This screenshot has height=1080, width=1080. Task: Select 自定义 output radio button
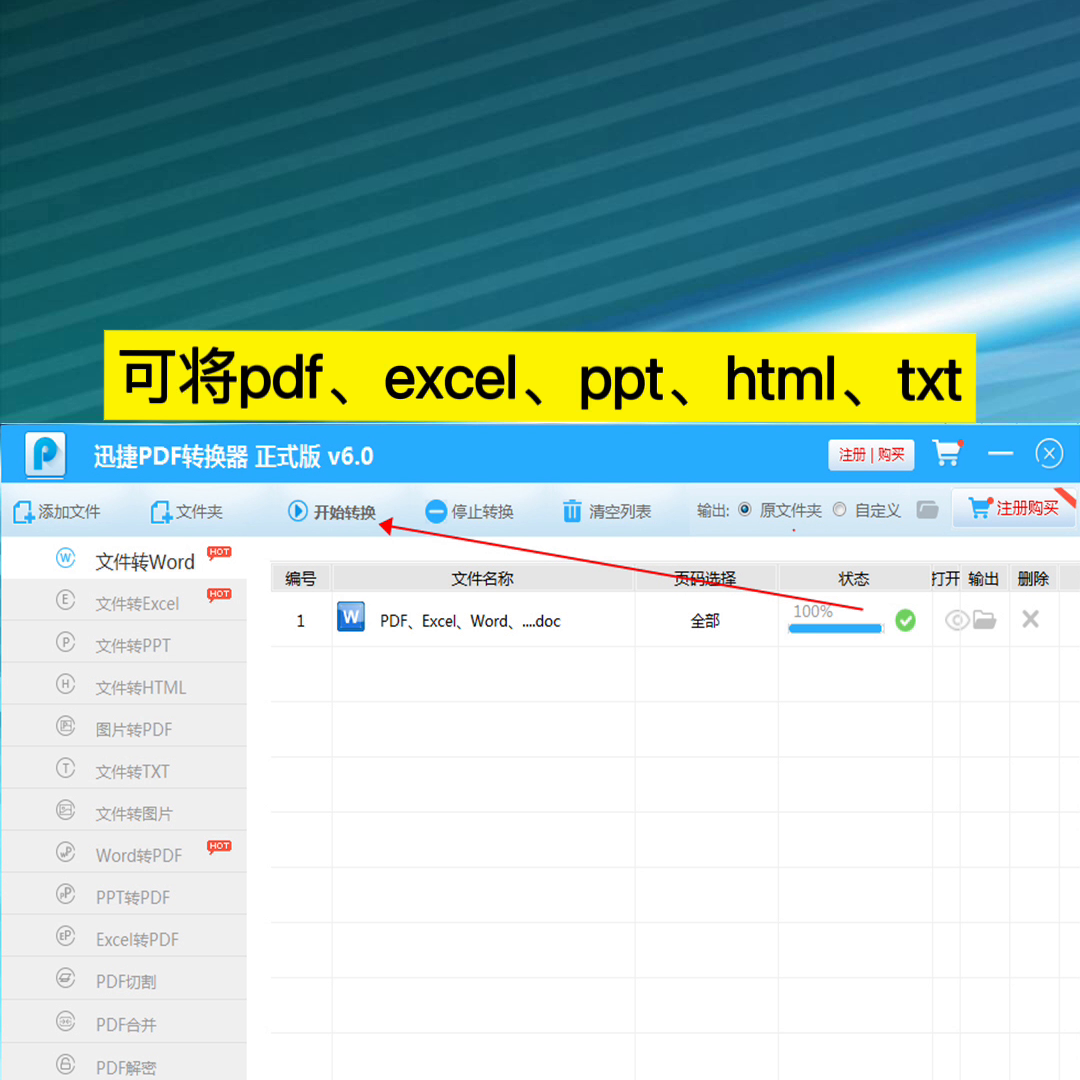pyautogui.click(x=839, y=510)
